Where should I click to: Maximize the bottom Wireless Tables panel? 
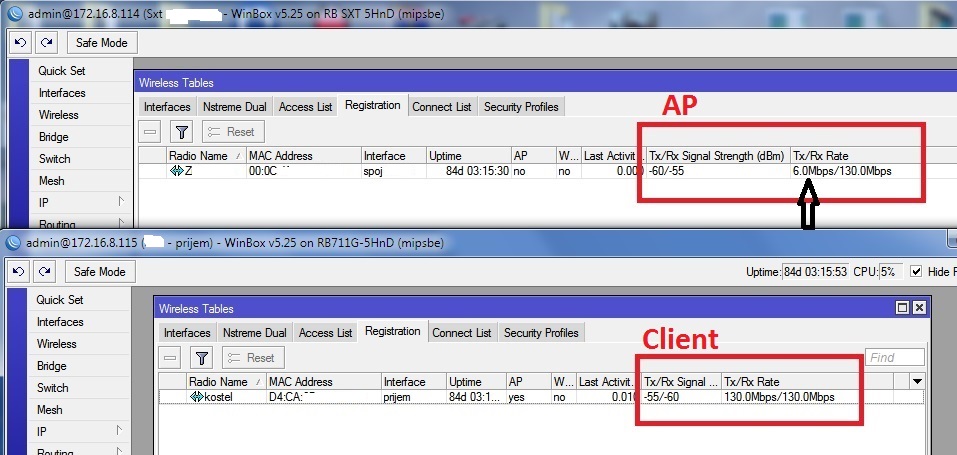pyautogui.click(x=902, y=308)
